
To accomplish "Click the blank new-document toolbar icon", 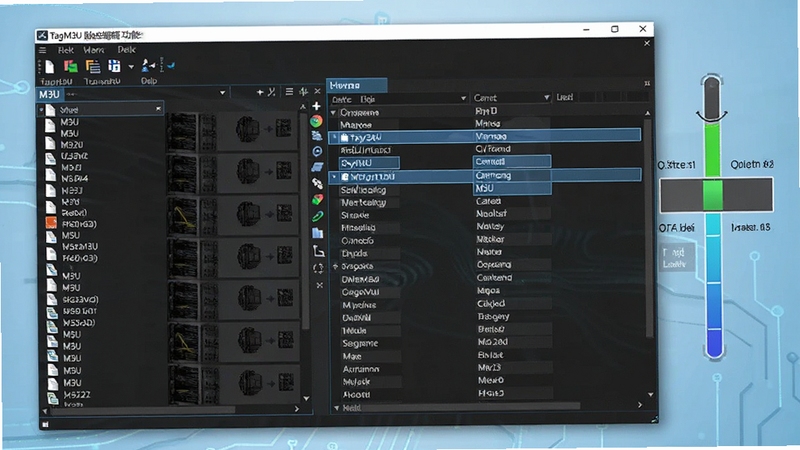I will click(49, 66).
